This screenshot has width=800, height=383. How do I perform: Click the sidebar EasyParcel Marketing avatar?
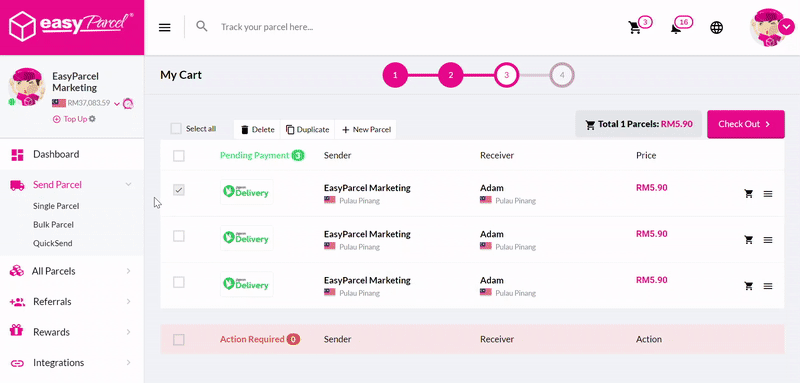coord(27,87)
